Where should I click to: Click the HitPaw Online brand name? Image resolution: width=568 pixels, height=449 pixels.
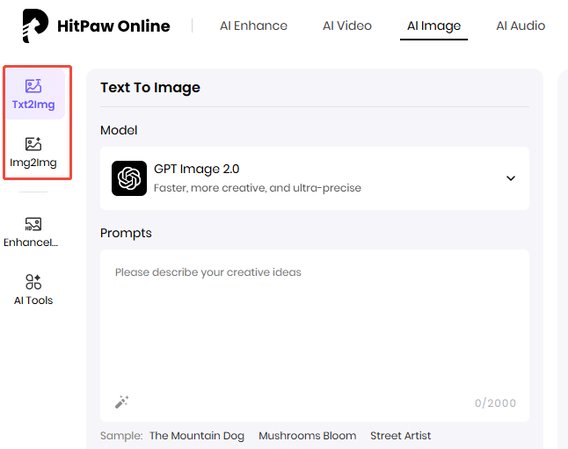click(x=114, y=26)
